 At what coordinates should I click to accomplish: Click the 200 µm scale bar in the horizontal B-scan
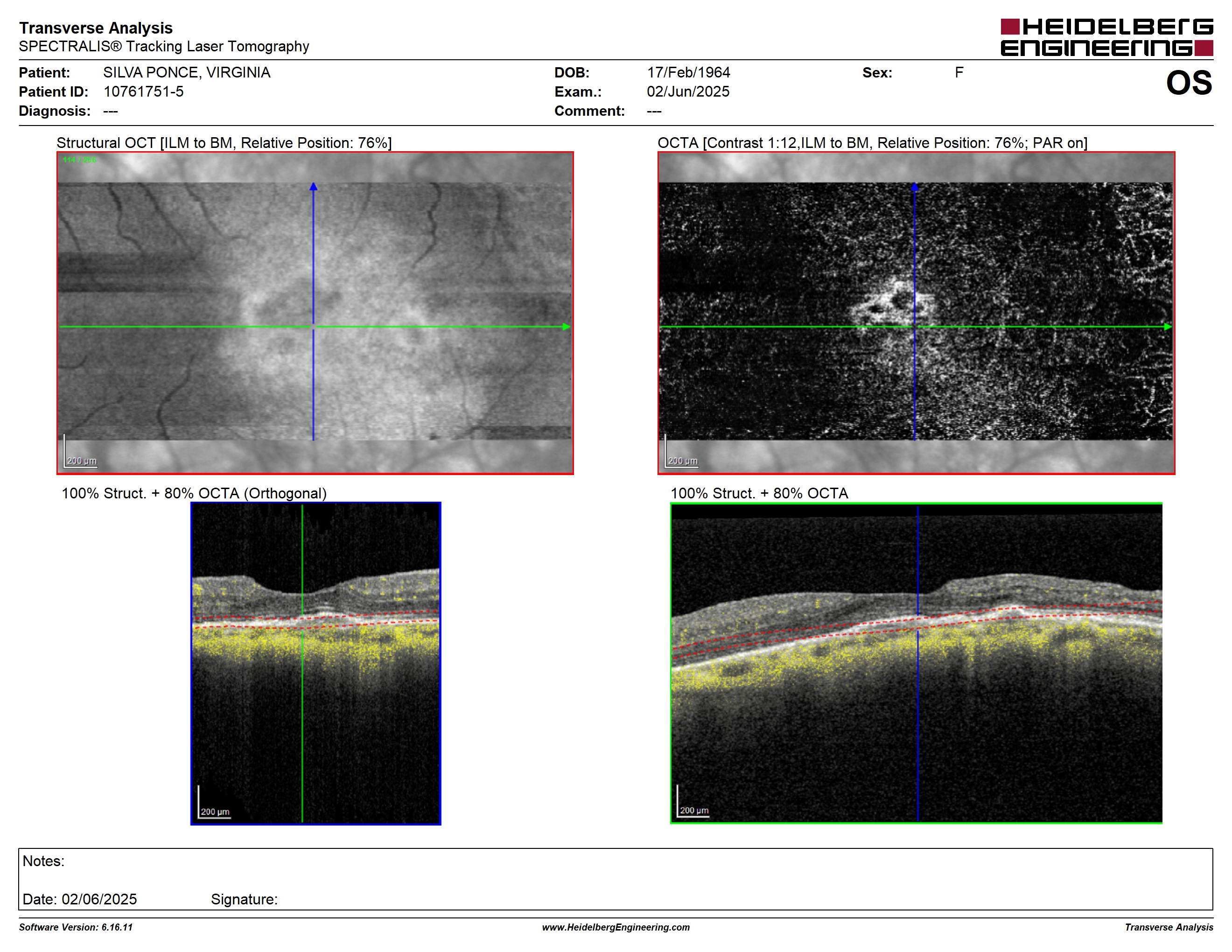coord(693,800)
